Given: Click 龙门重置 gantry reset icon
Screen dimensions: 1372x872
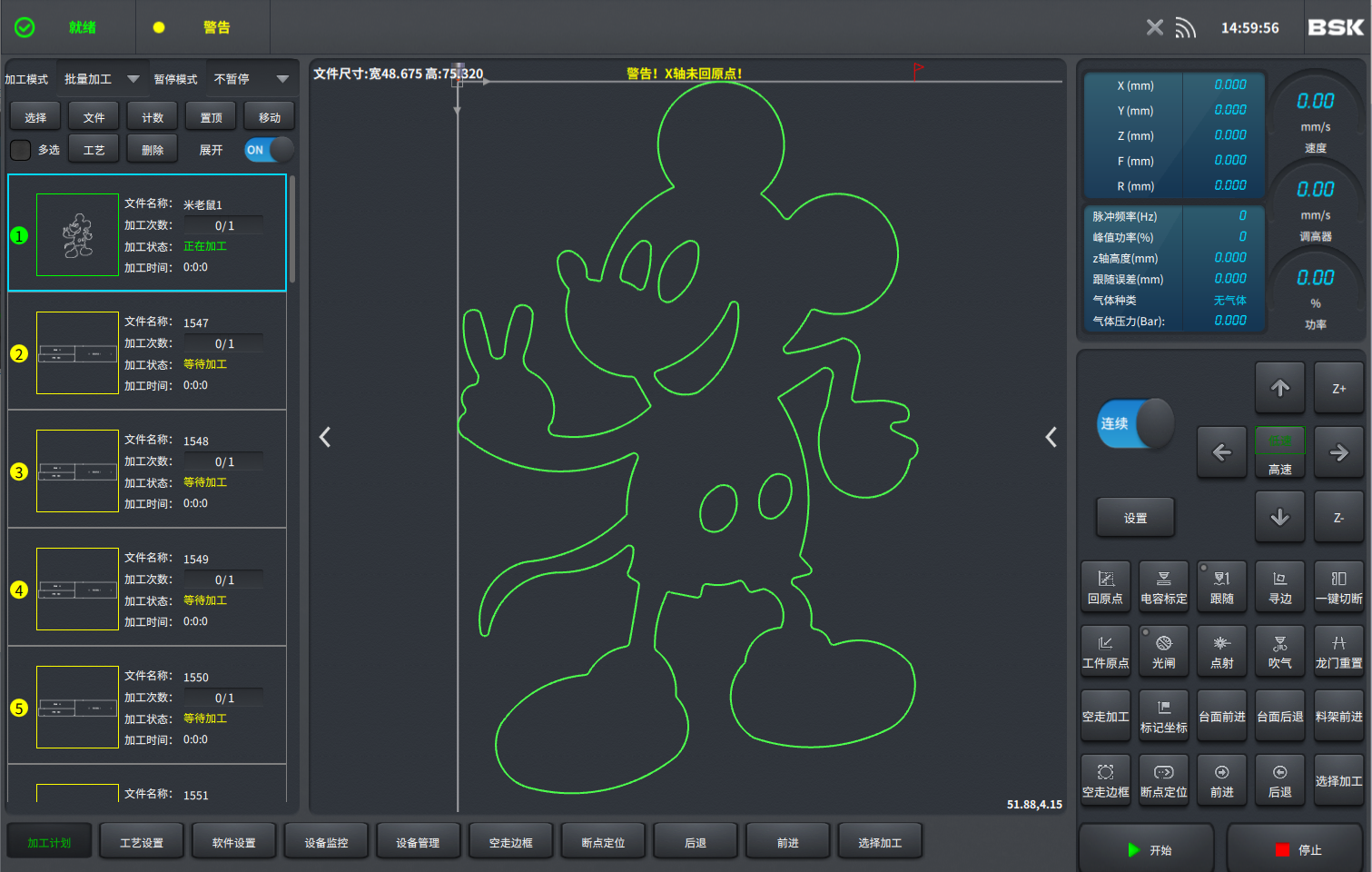Looking at the screenshot, I should tap(1338, 649).
